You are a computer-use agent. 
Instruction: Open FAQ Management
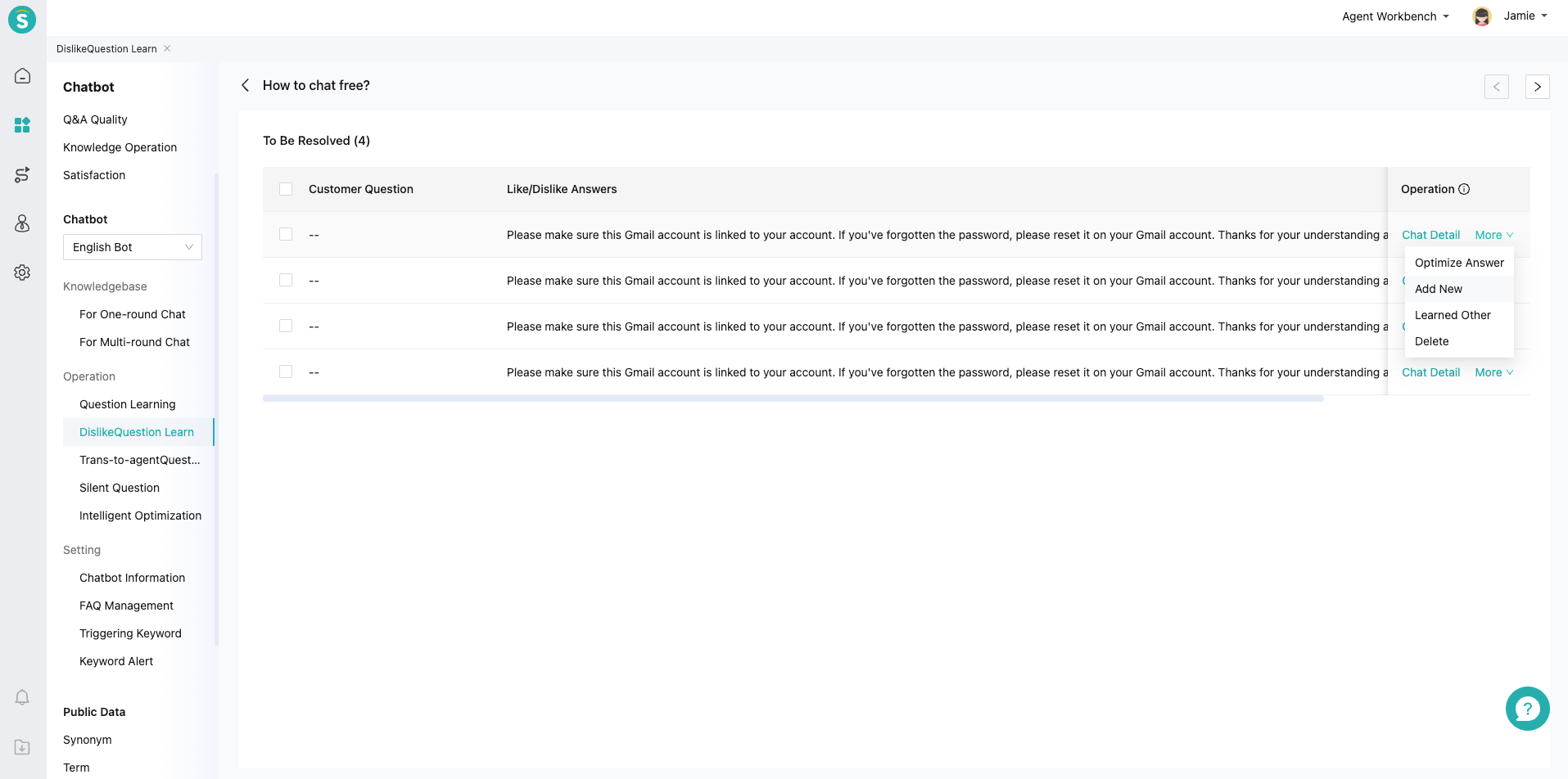coord(126,606)
